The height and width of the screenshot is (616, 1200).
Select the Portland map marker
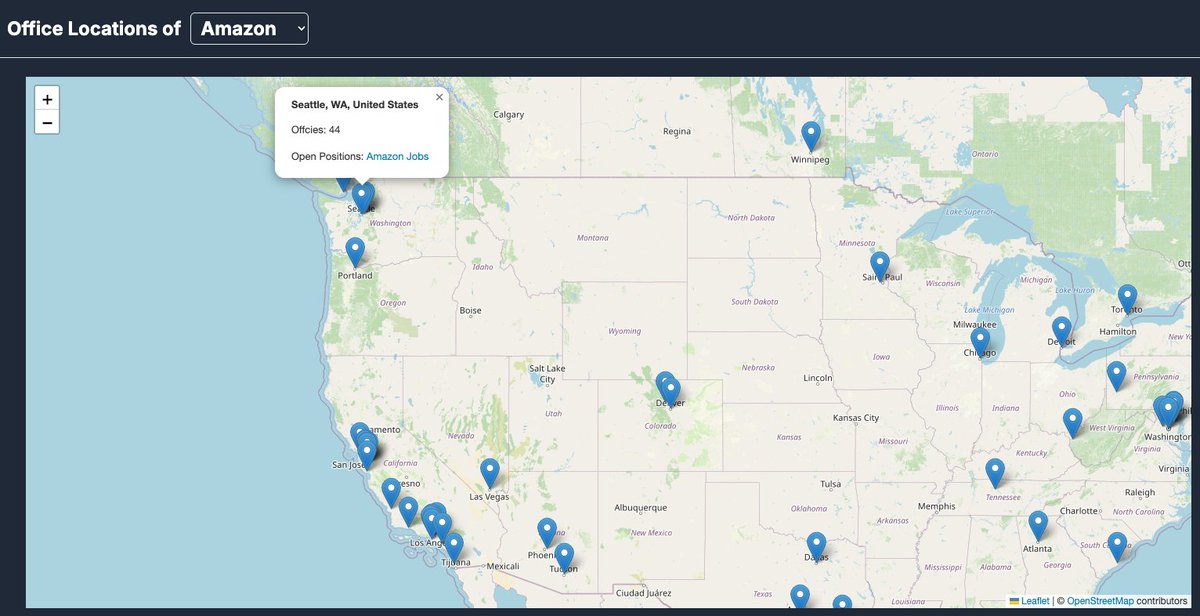pos(355,252)
